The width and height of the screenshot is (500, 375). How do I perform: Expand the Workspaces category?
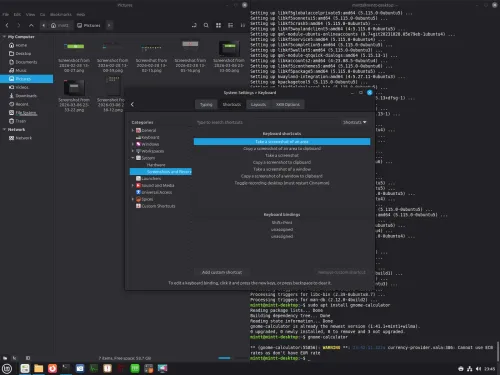[133, 151]
